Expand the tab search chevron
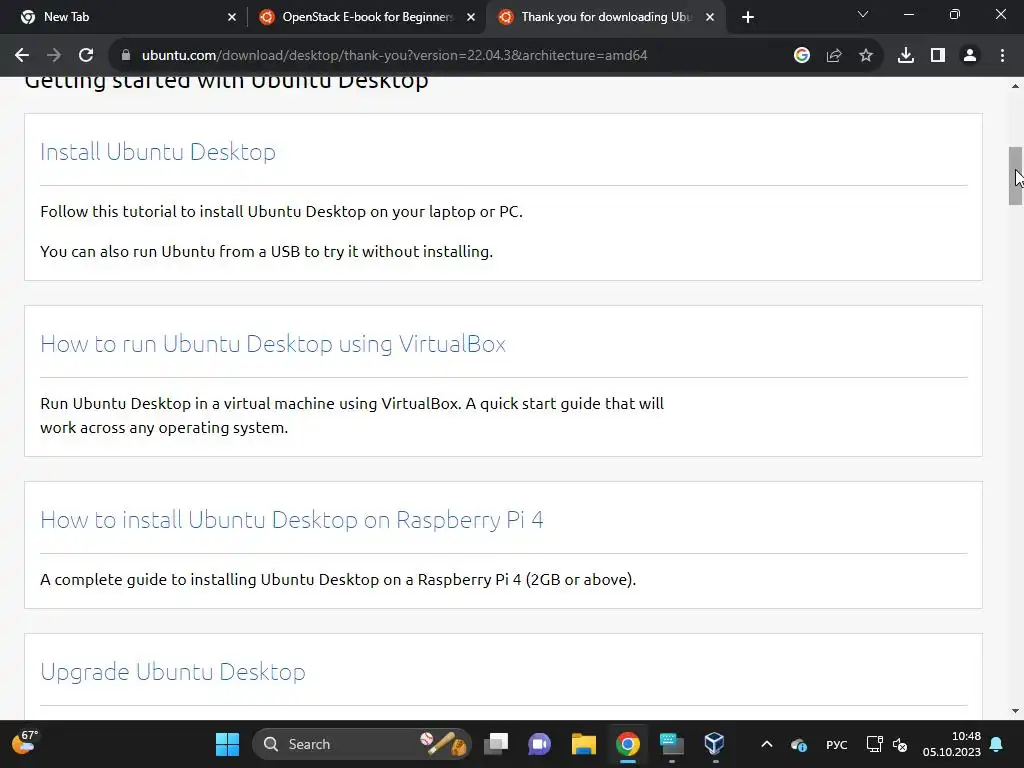1024x768 pixels. pos(863,14)
